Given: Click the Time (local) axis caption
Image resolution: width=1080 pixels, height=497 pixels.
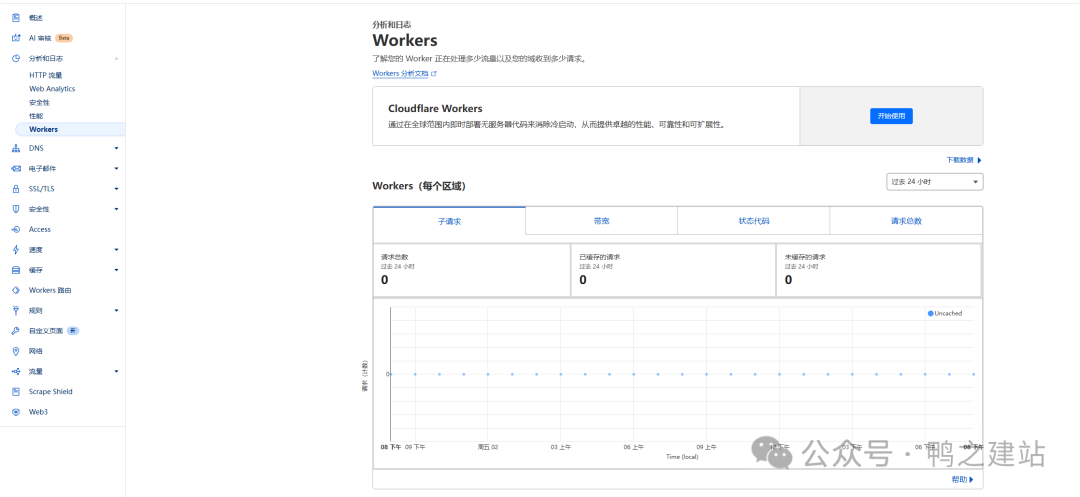Looking at the screenshot, I should tap(682, 456).
